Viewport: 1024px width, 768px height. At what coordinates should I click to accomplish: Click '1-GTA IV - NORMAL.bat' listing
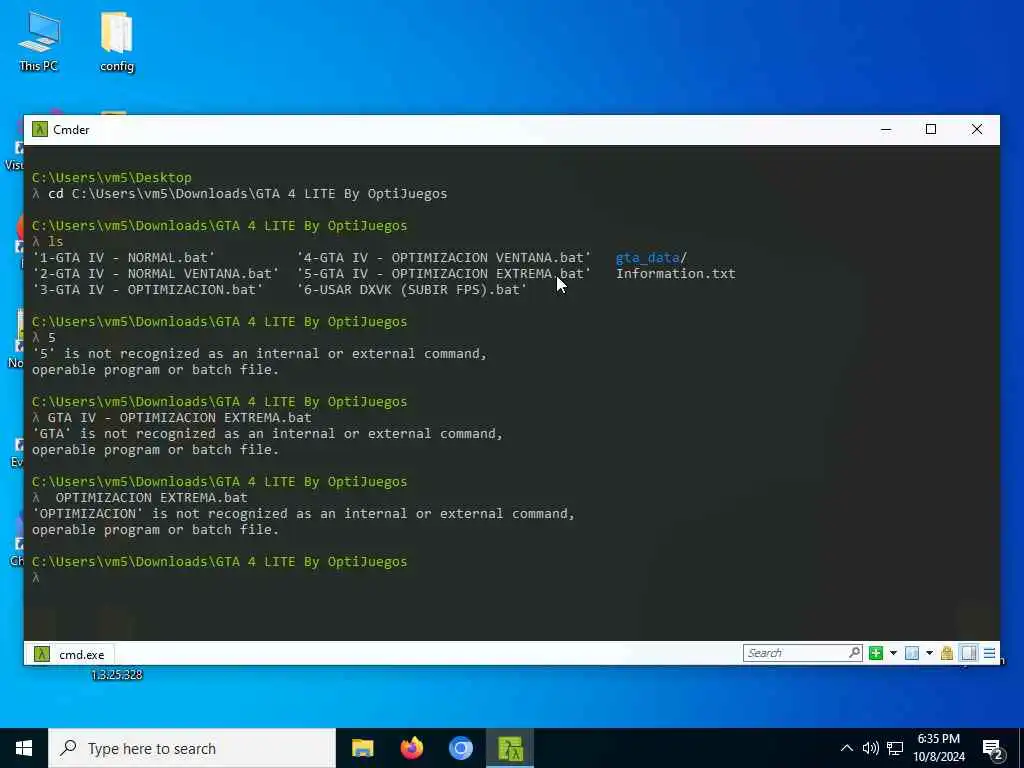coord(123,258)
